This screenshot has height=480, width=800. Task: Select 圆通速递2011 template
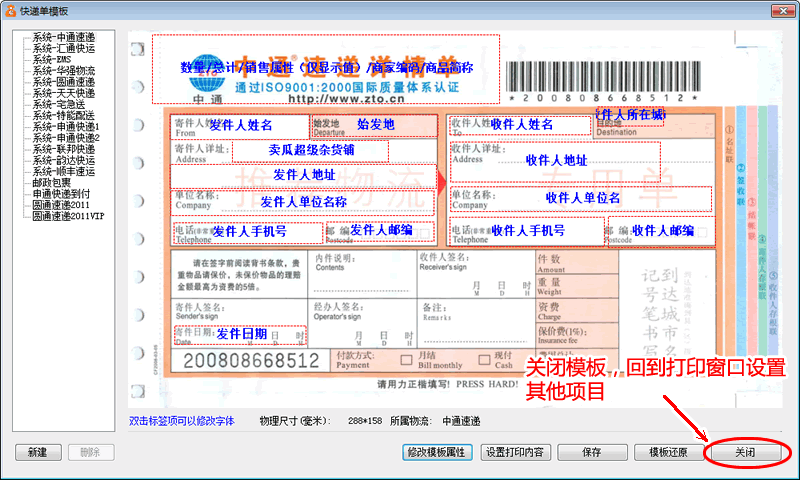[x=61, y=205]
